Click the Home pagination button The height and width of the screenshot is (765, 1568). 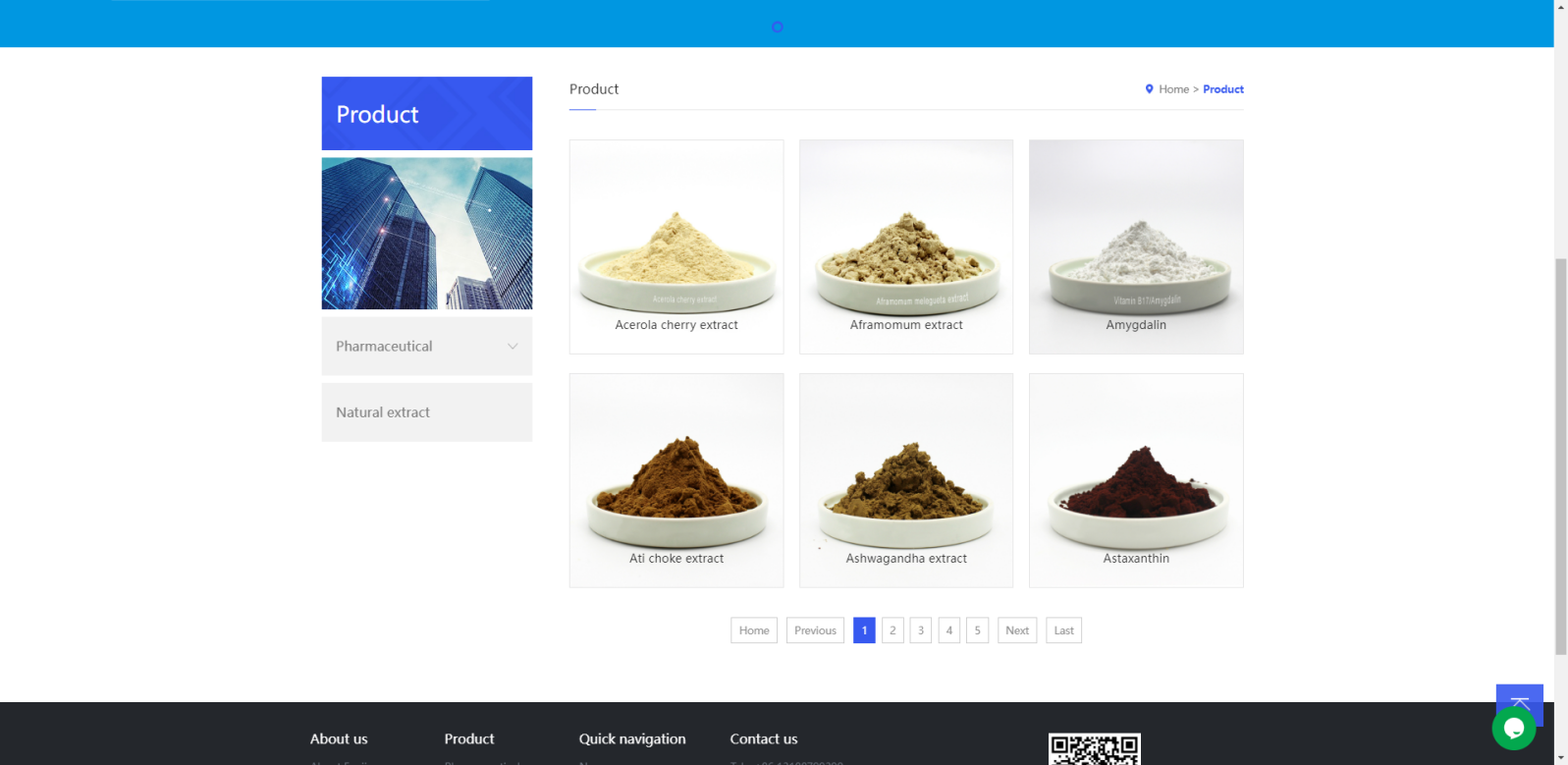(754, 630)
